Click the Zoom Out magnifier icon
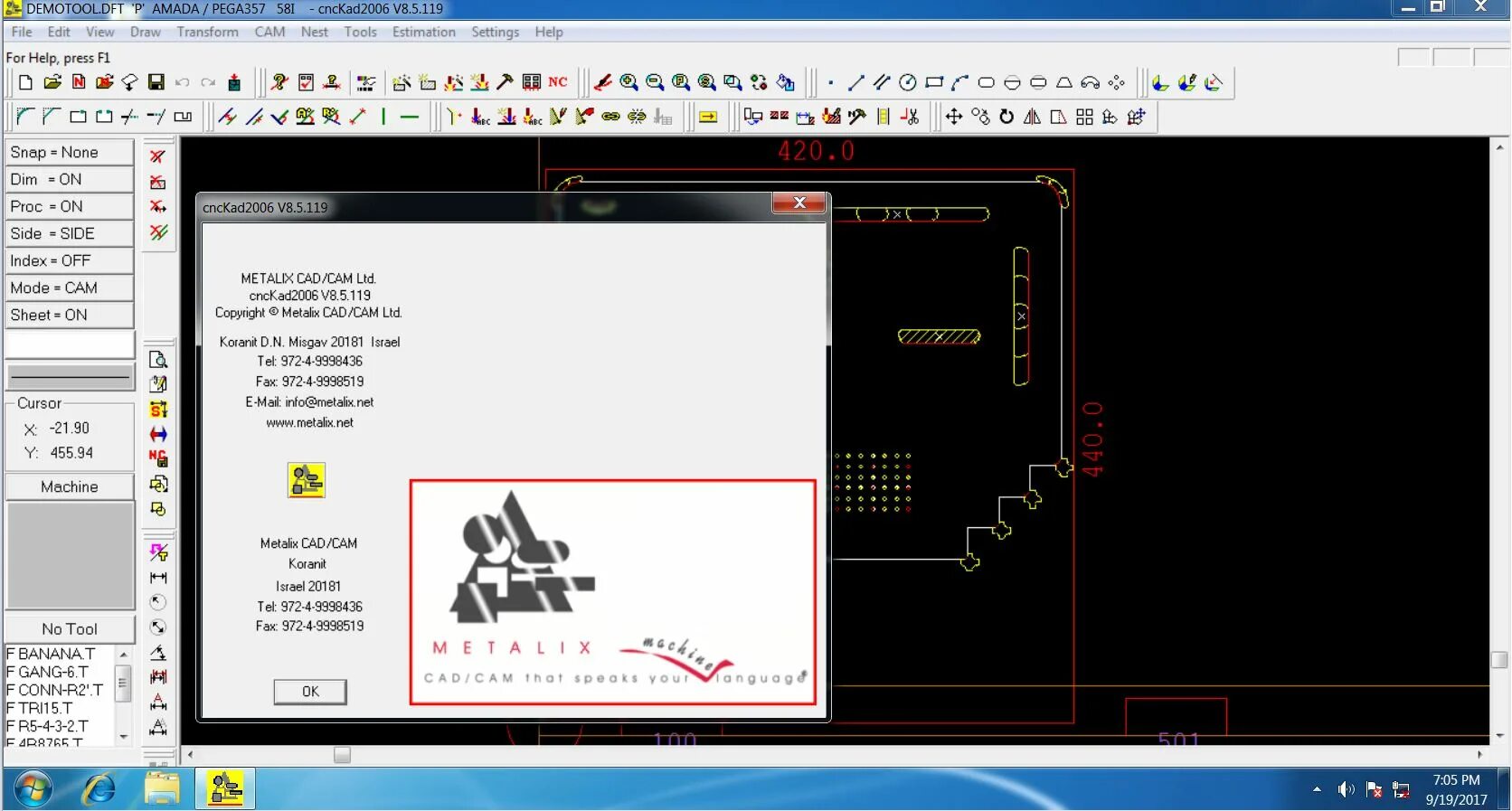This screenshot has height=811, width=1512. [655, 82]
